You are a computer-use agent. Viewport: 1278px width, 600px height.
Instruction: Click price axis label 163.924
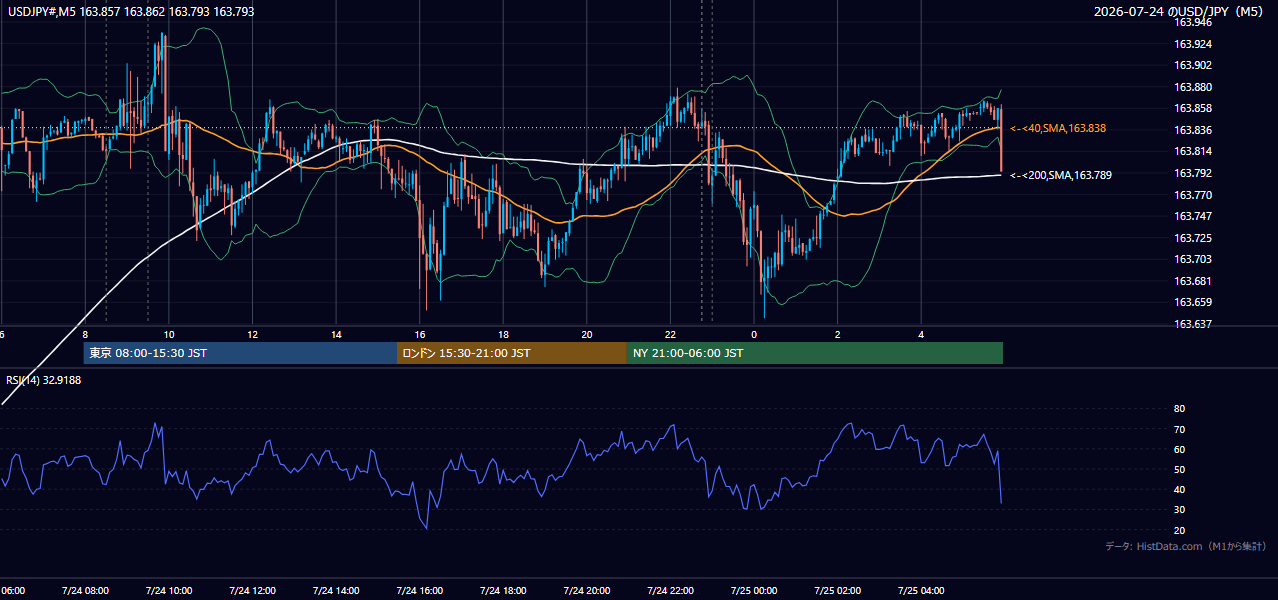coord(1194,44)
